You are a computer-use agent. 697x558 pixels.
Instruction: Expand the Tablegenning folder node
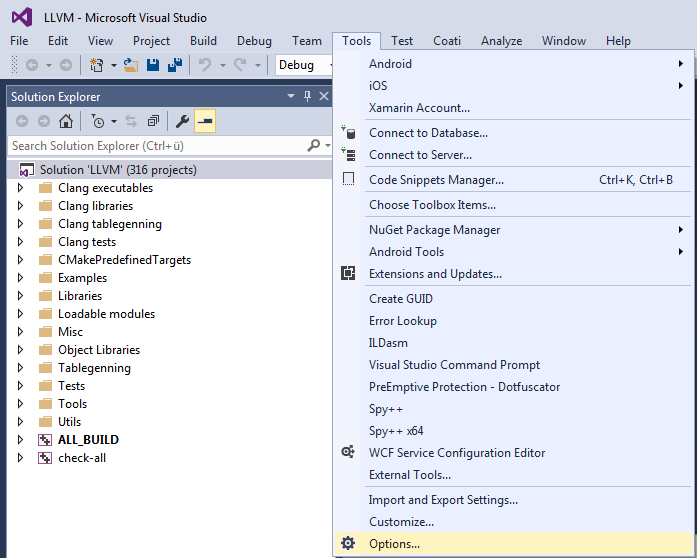coord(20,368)
